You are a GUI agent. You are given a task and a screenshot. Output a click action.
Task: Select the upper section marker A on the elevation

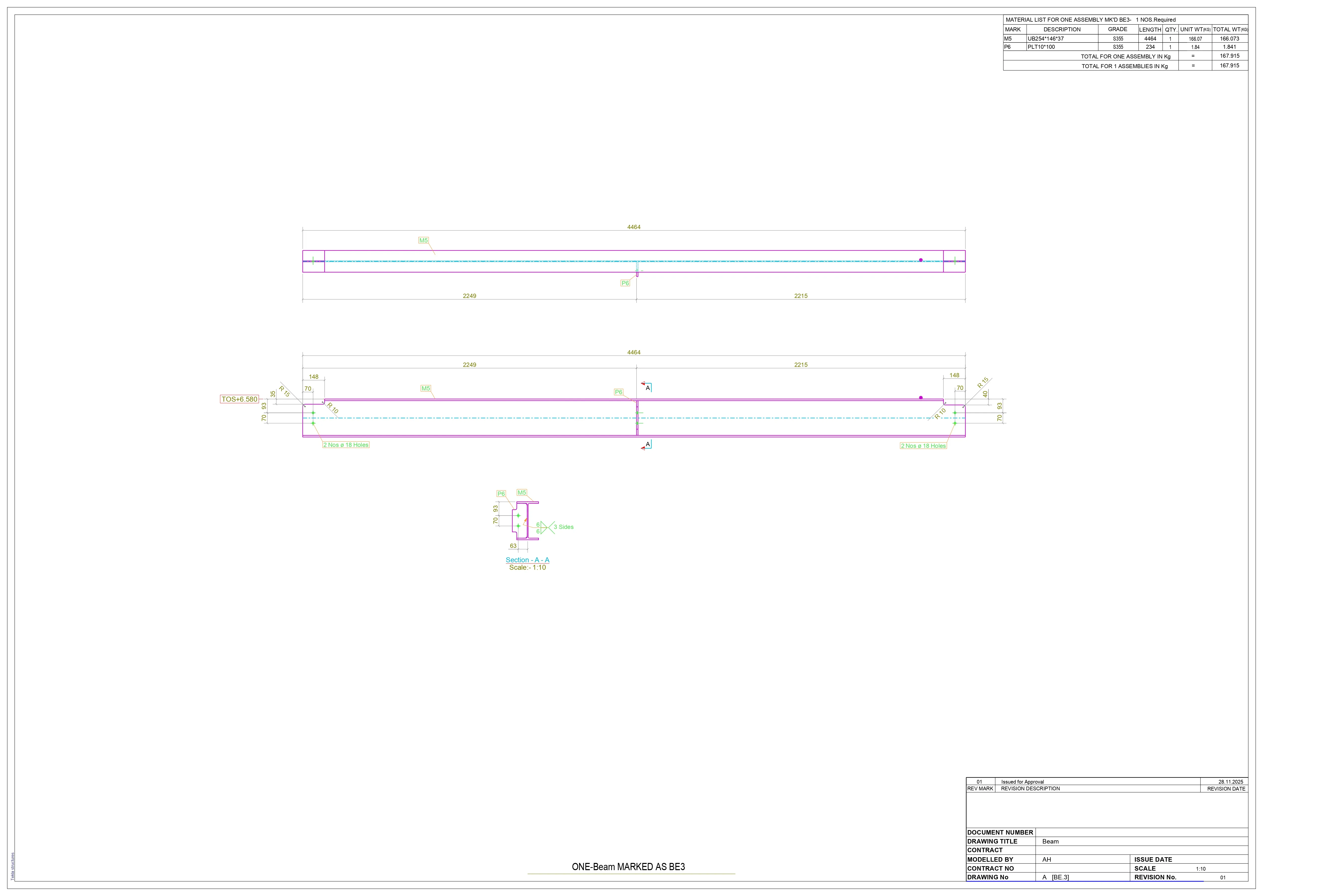647,388
